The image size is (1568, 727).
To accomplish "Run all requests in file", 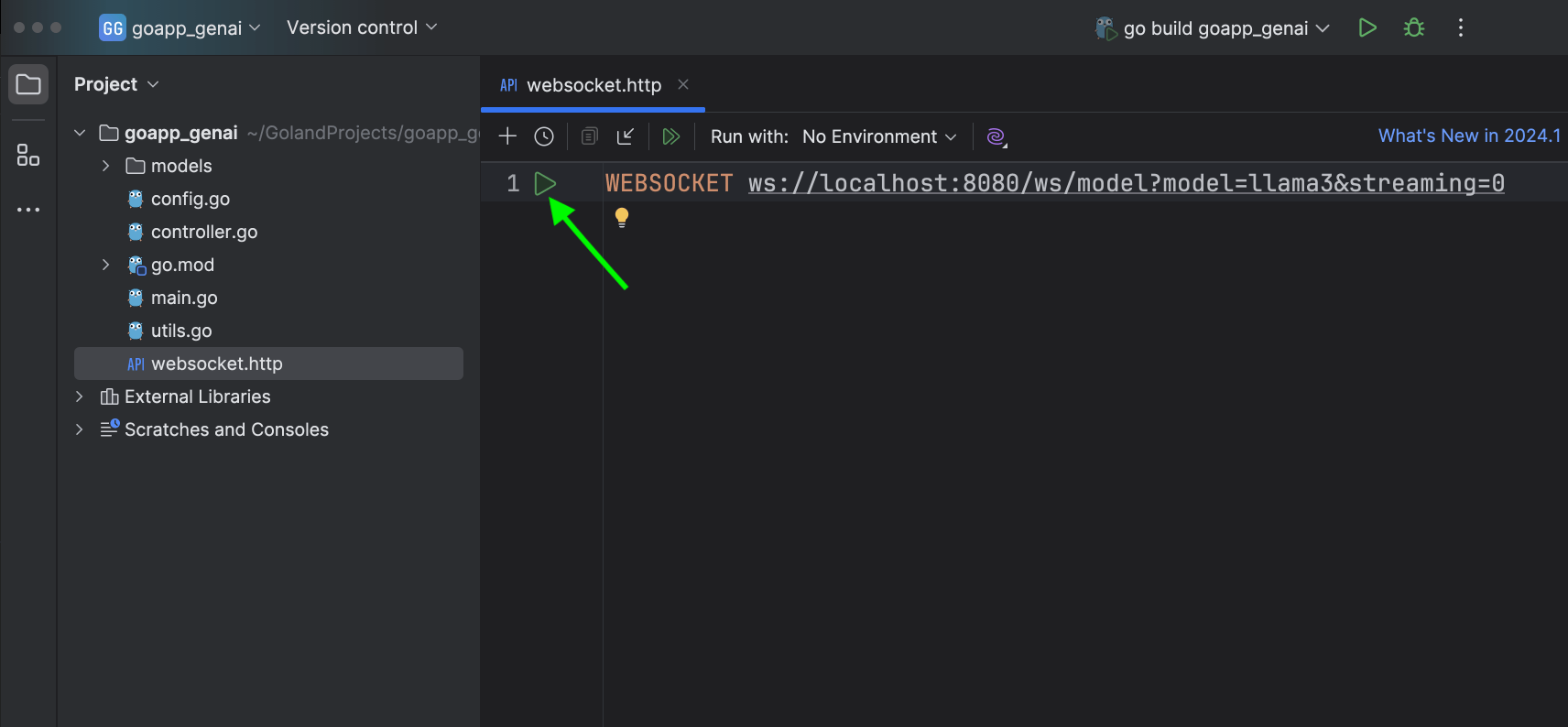I will pos(670,136).
